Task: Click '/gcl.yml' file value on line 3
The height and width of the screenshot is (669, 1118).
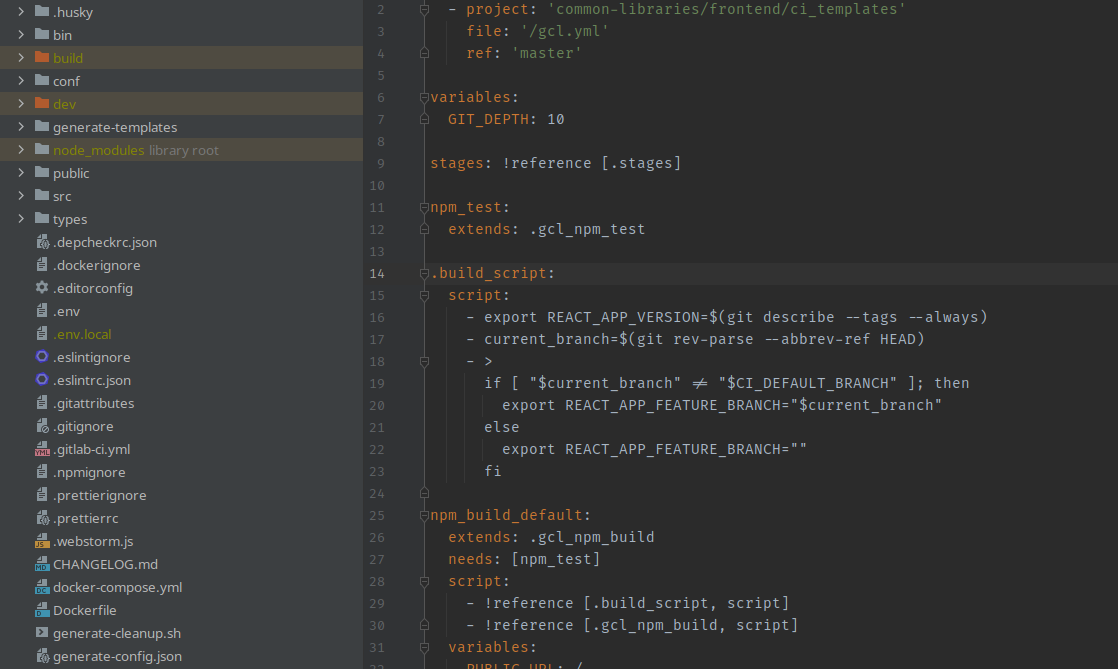Action: pyautogui.click(x=565, y=31)
